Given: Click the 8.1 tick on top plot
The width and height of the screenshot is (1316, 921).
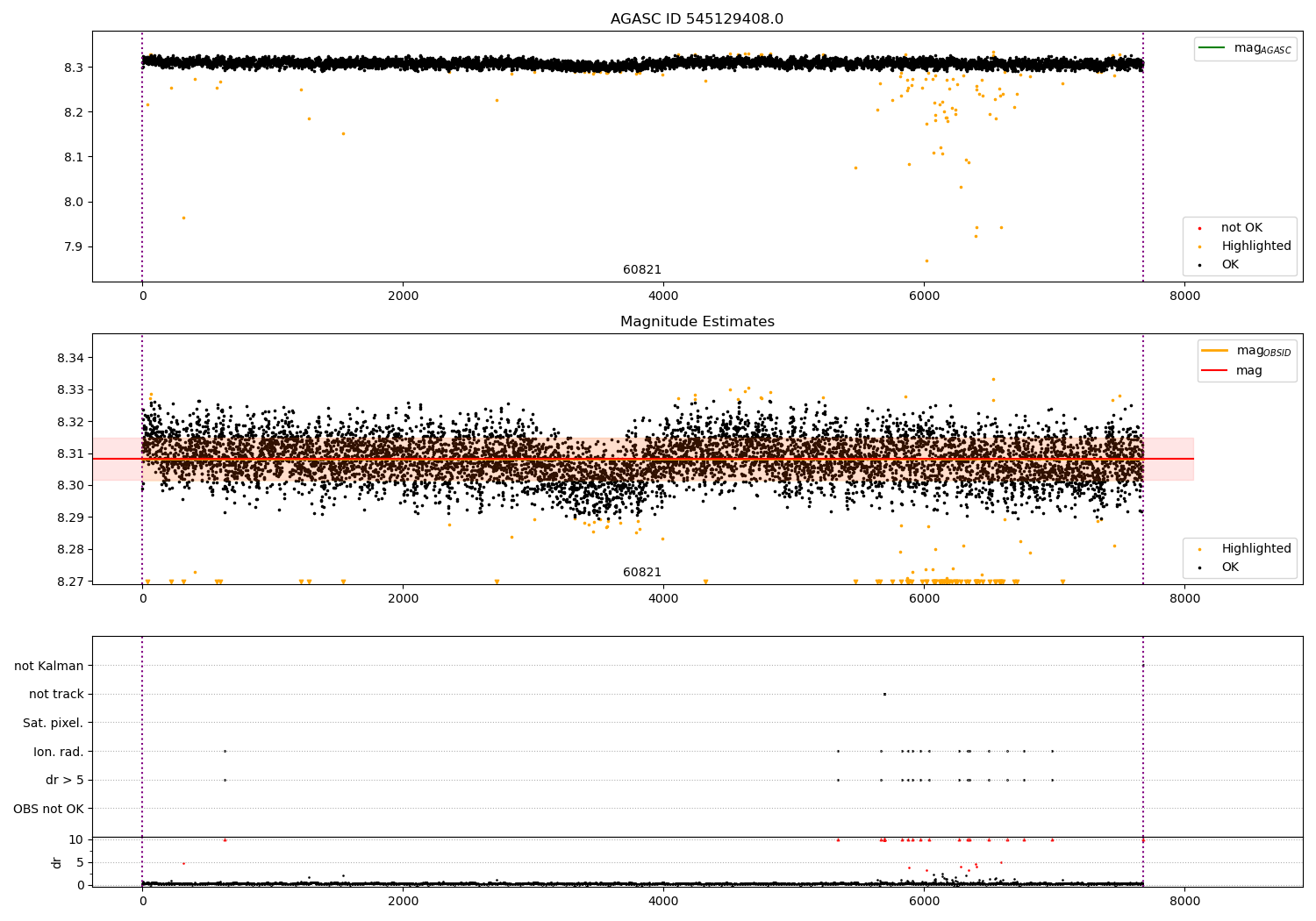Looking at the screenshot, I should (74, 157).
